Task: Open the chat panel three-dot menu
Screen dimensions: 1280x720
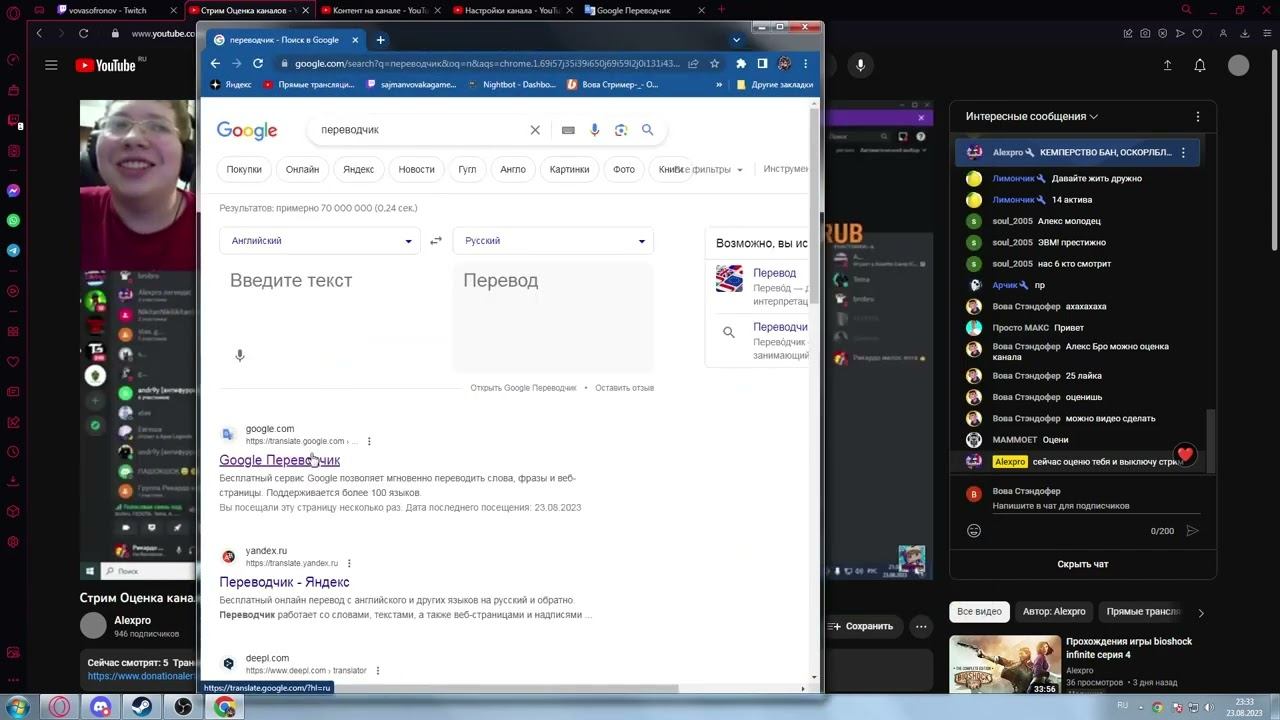Action: [1198, 117]
